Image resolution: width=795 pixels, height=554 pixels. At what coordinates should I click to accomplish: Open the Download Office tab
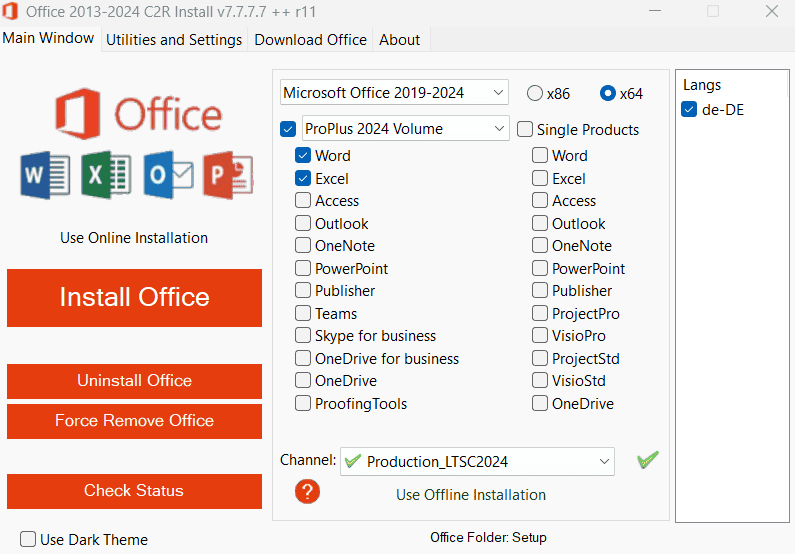(x=310, y=40)
